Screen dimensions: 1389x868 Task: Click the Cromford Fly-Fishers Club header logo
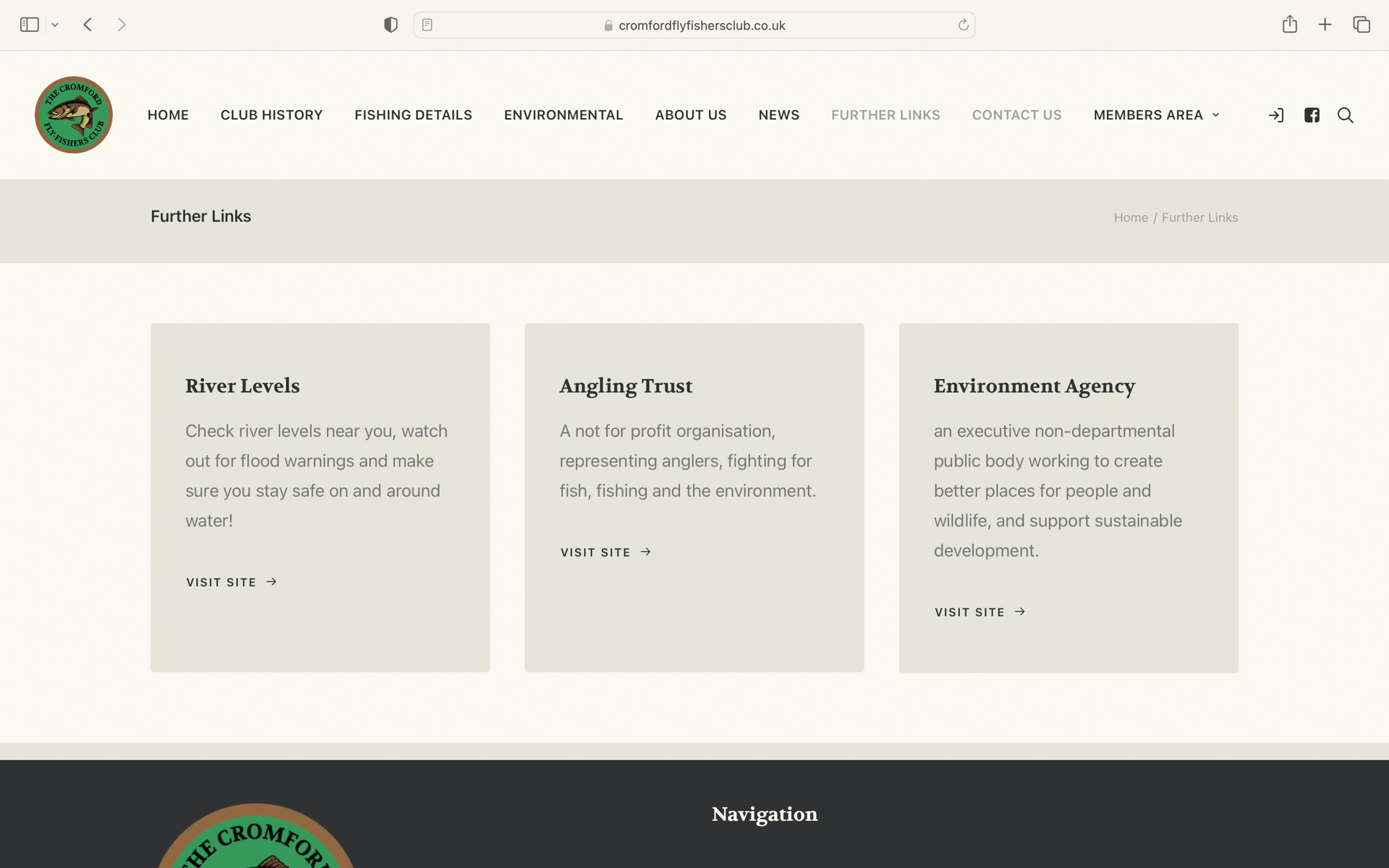click(x=74, y=114)
